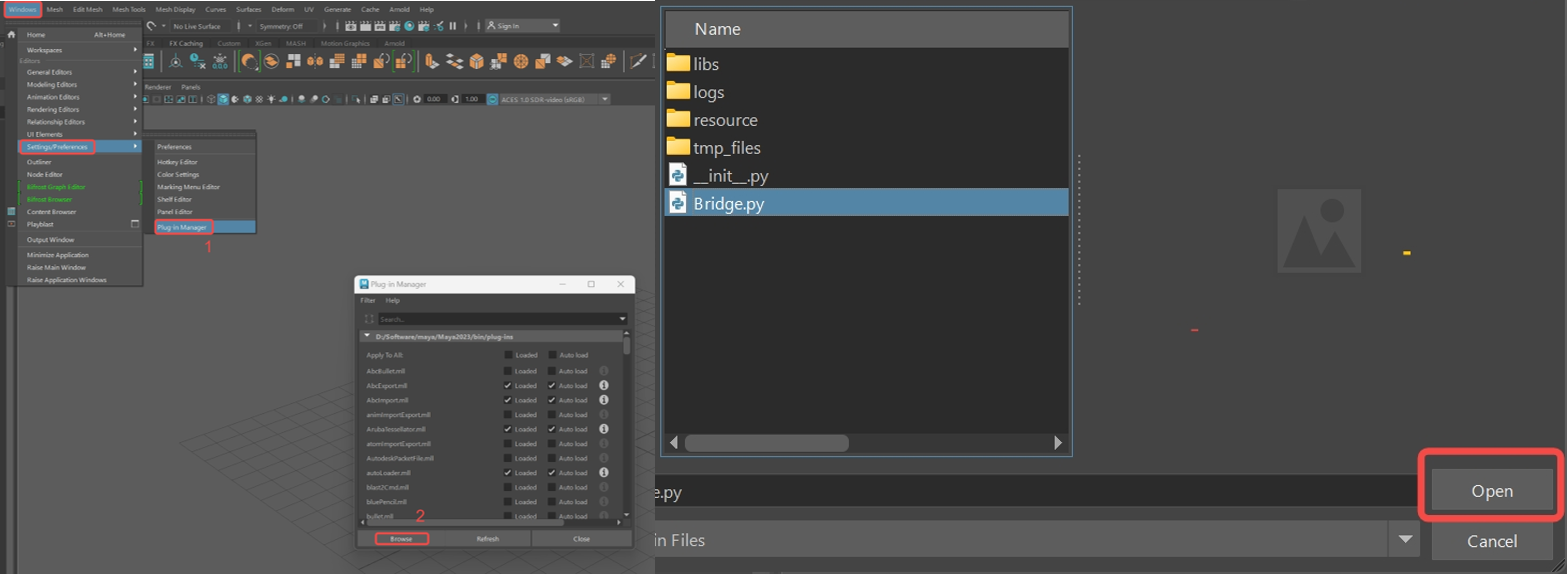Click the pause Viewport 2.0 icon
The height and width of the screenshot is (574, 1567).
point(453,26)
